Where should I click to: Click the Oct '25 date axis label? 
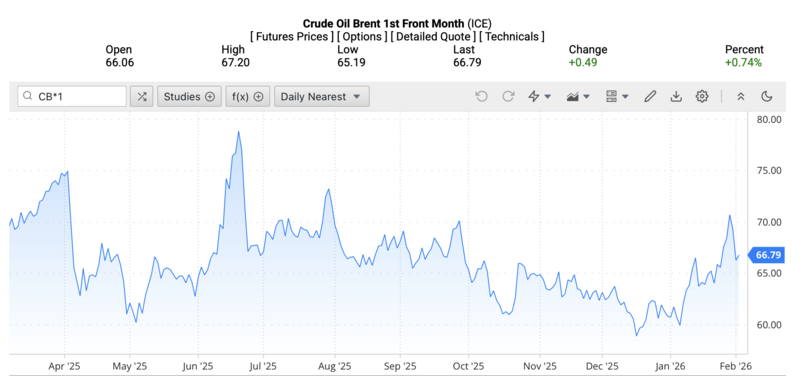[468, 366]
